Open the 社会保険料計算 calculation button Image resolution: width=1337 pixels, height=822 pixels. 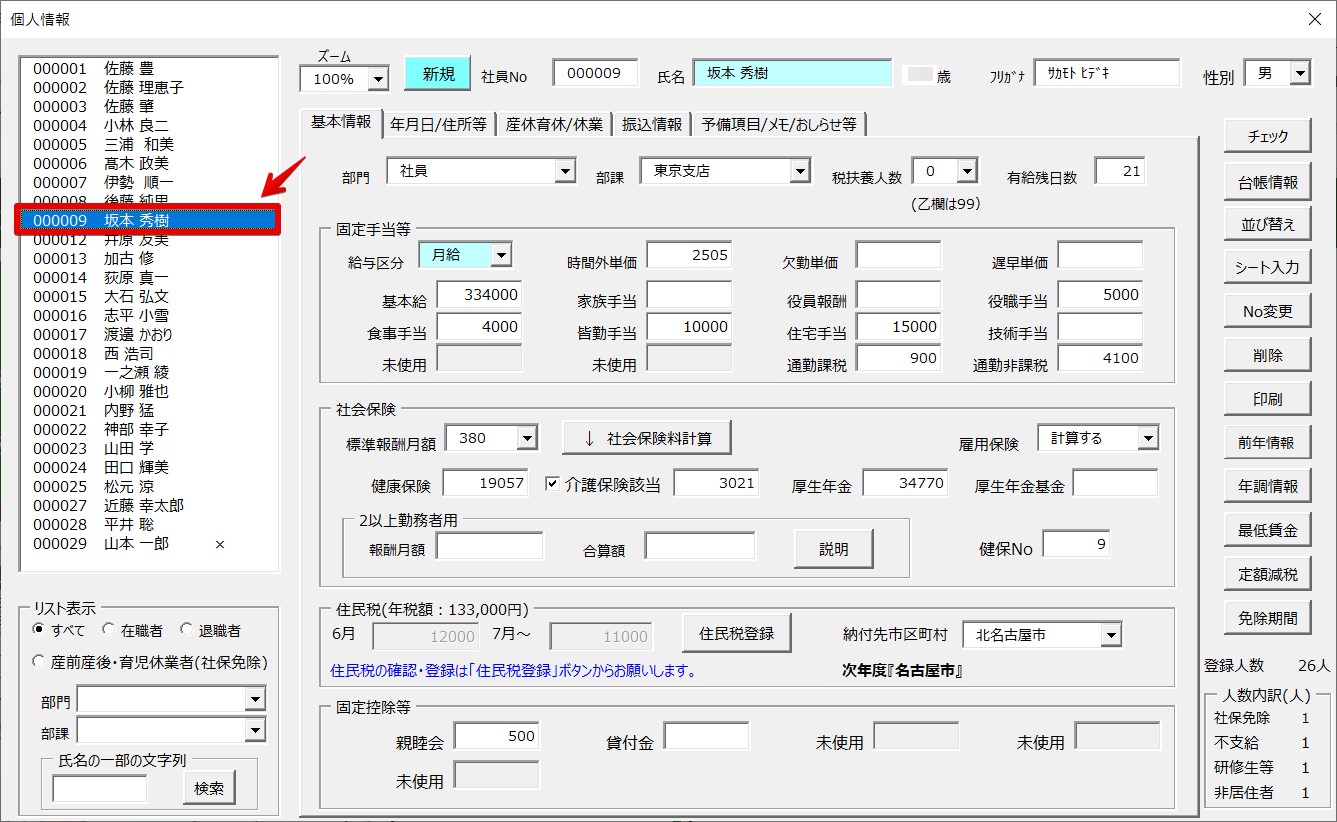point(646,438)
